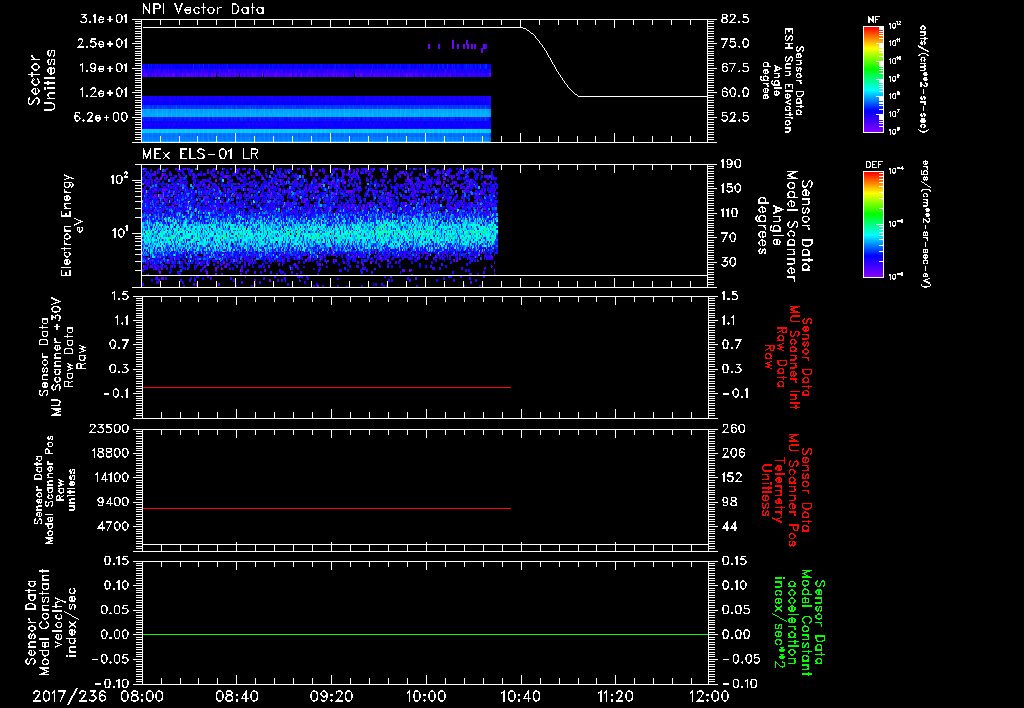The image size is (1024, 708).
Task: Click the 82.5 sun elevation tick
Action: [736, 18]
